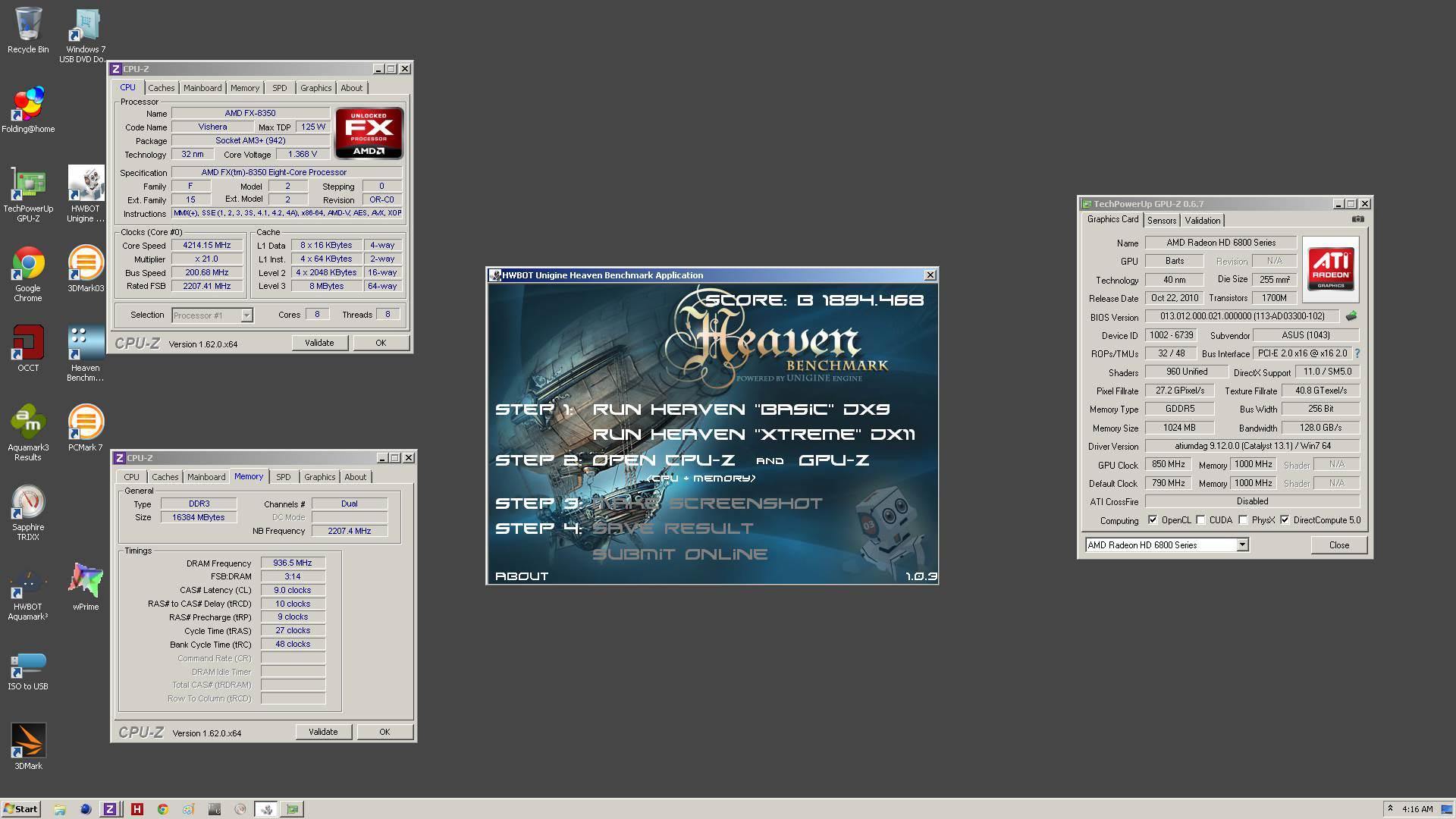Launch Google Chrome from desktop

(28, 274)
